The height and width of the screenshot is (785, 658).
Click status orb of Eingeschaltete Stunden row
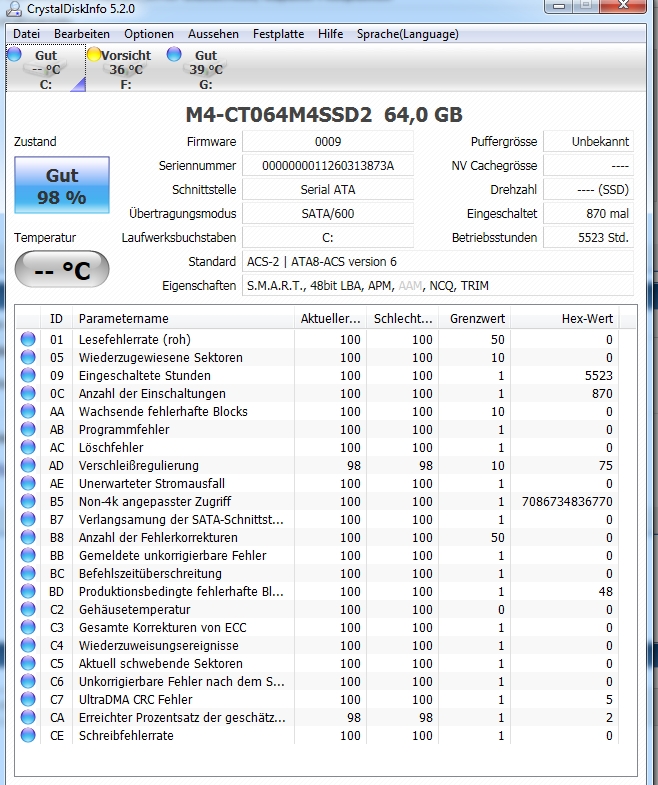(28, 375)
